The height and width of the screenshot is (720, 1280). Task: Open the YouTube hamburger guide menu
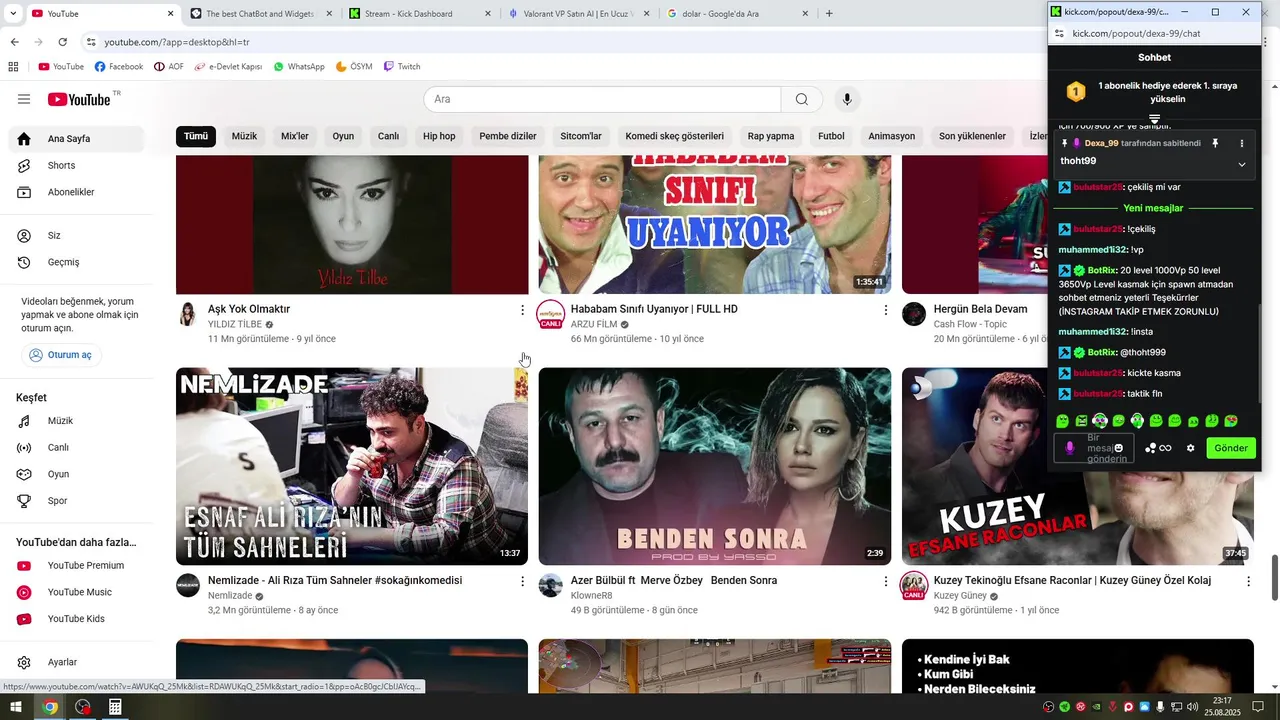click(x=24, y=99)
